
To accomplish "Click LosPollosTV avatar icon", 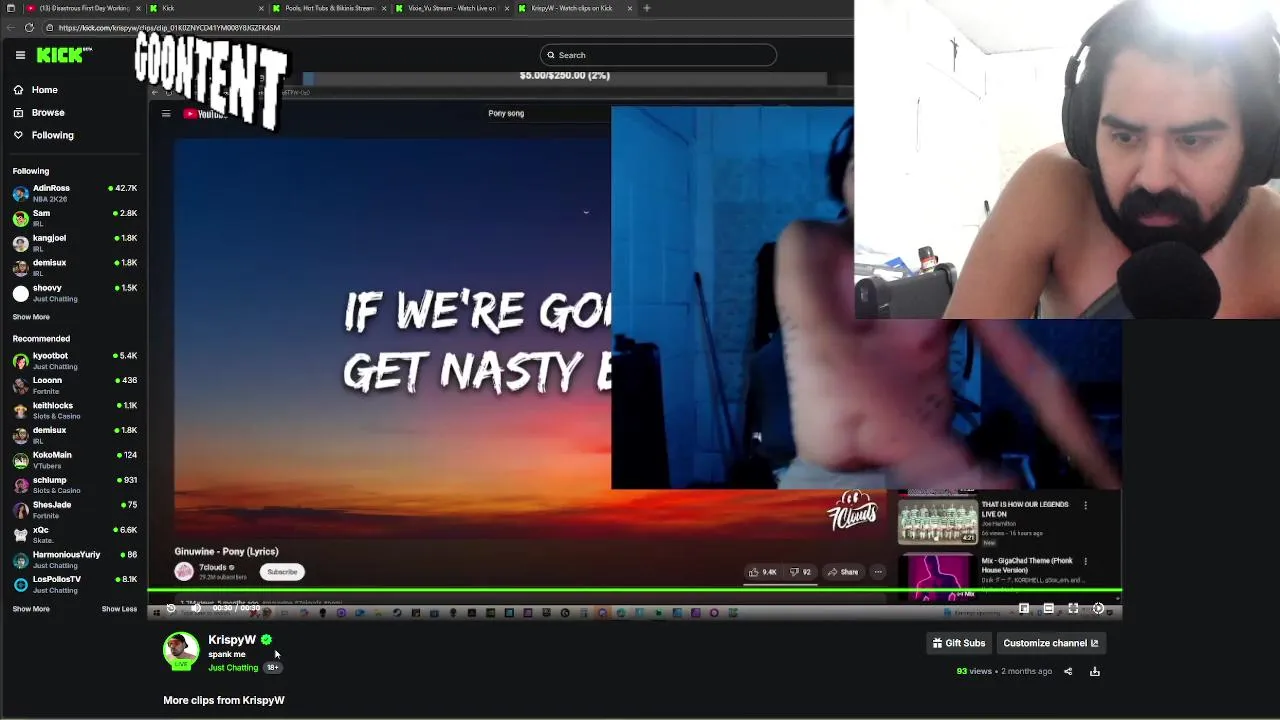I will 21,584.
